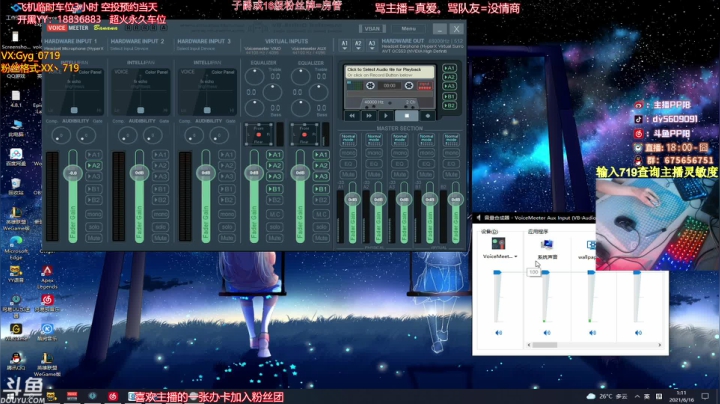Viewport: 720px width, 404px height.
Task: Open the NetEase Cloud Music desktop shortcut
Action: click(x=47, y=303)
